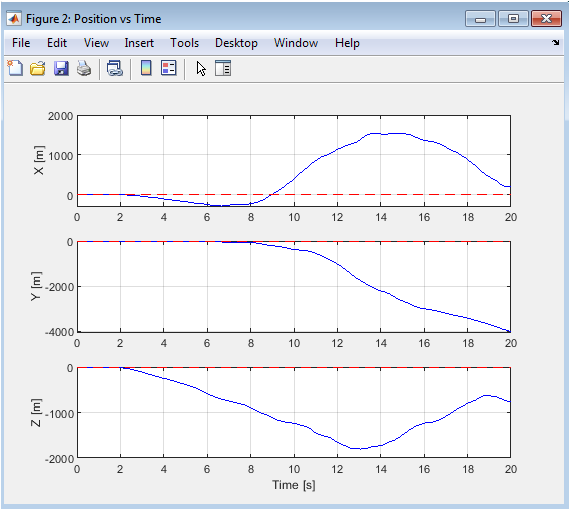
Task: Open the Desktop menu
Action: click(236, 43)
